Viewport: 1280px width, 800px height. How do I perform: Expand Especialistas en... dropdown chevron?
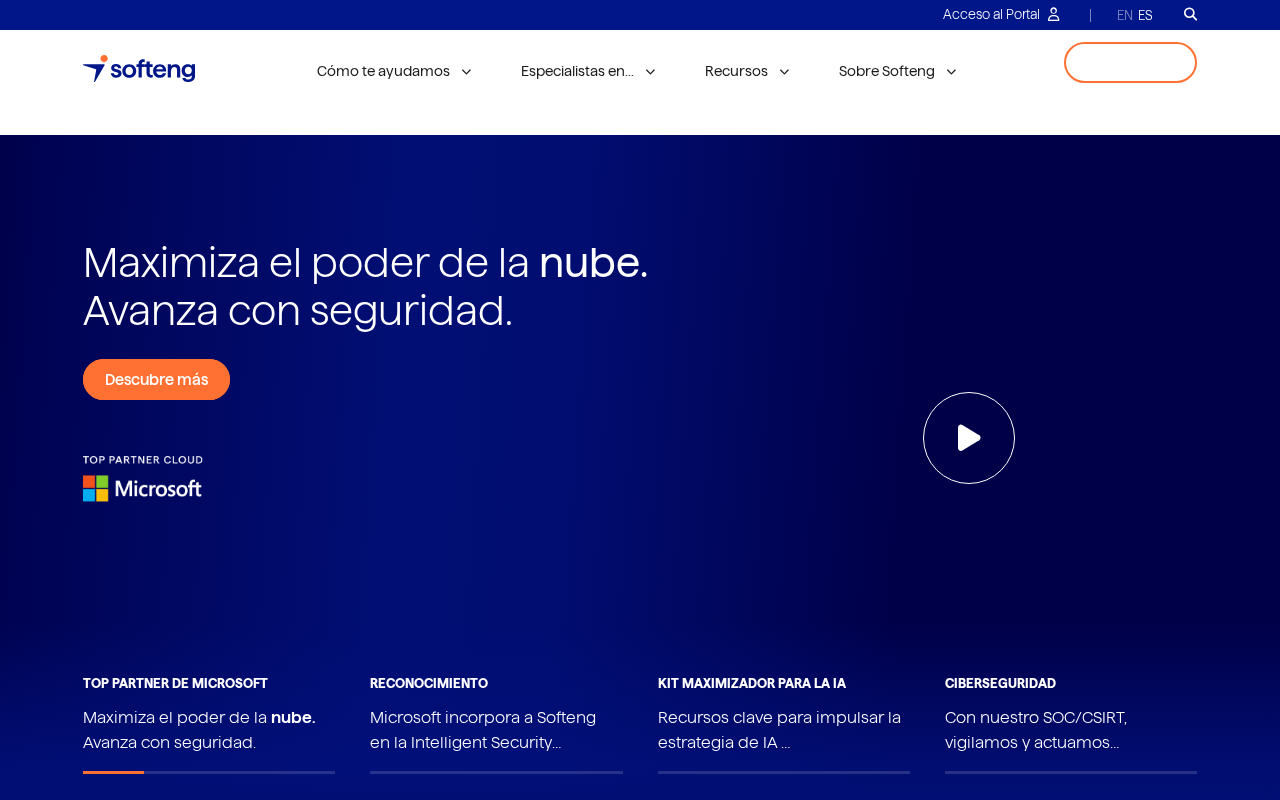[x=650, y=71]
